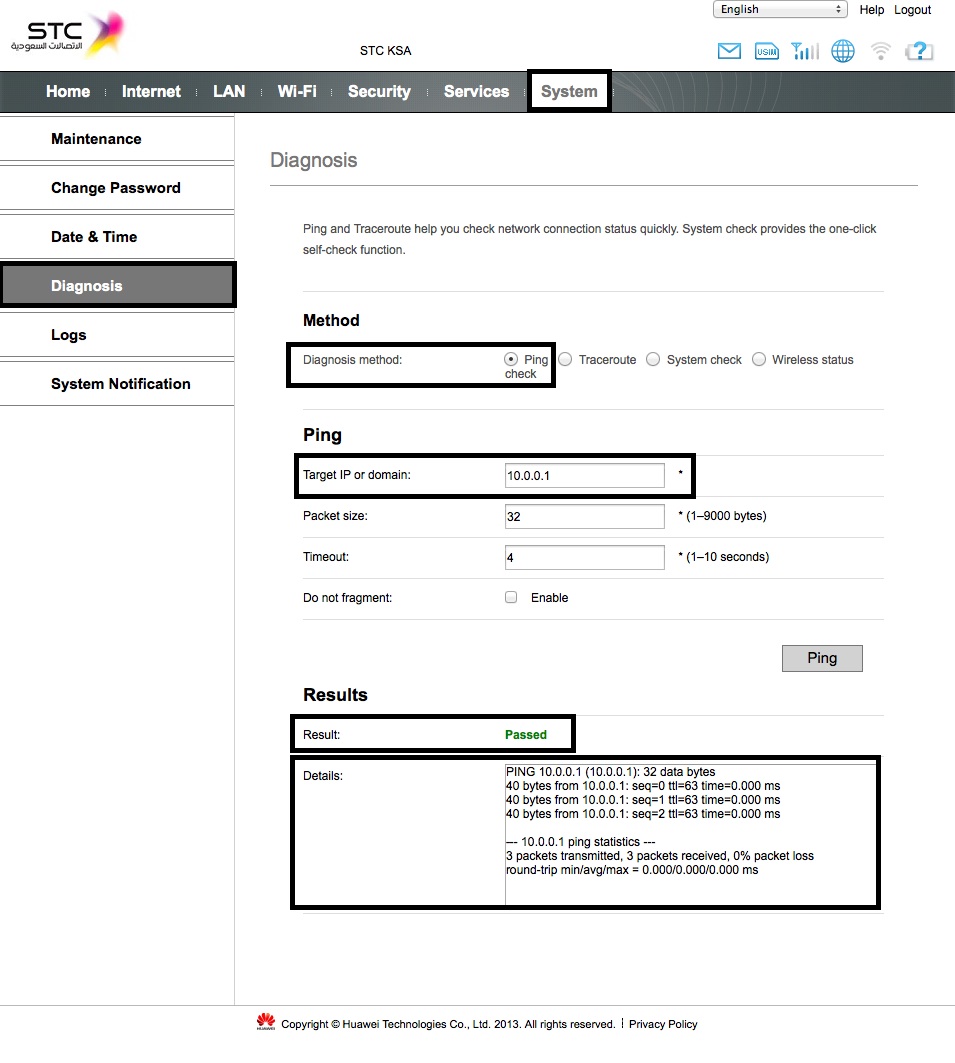This screenshot has width=955, height=1063.
Task: Enable the Do not fragment checkbox
Action: pos(511,597)
